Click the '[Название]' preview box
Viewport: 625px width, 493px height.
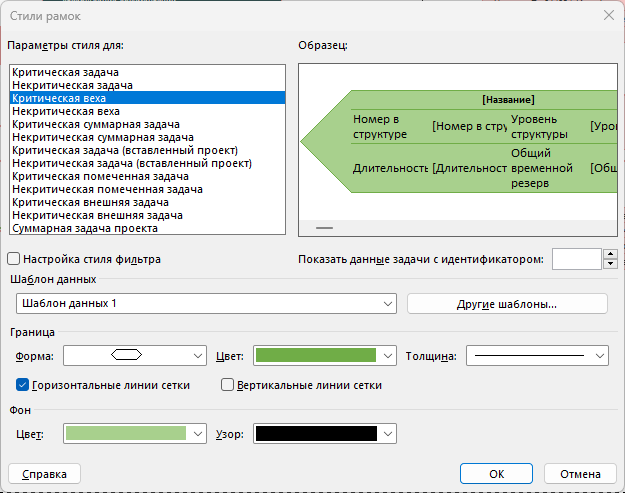[x=508, y=100]
